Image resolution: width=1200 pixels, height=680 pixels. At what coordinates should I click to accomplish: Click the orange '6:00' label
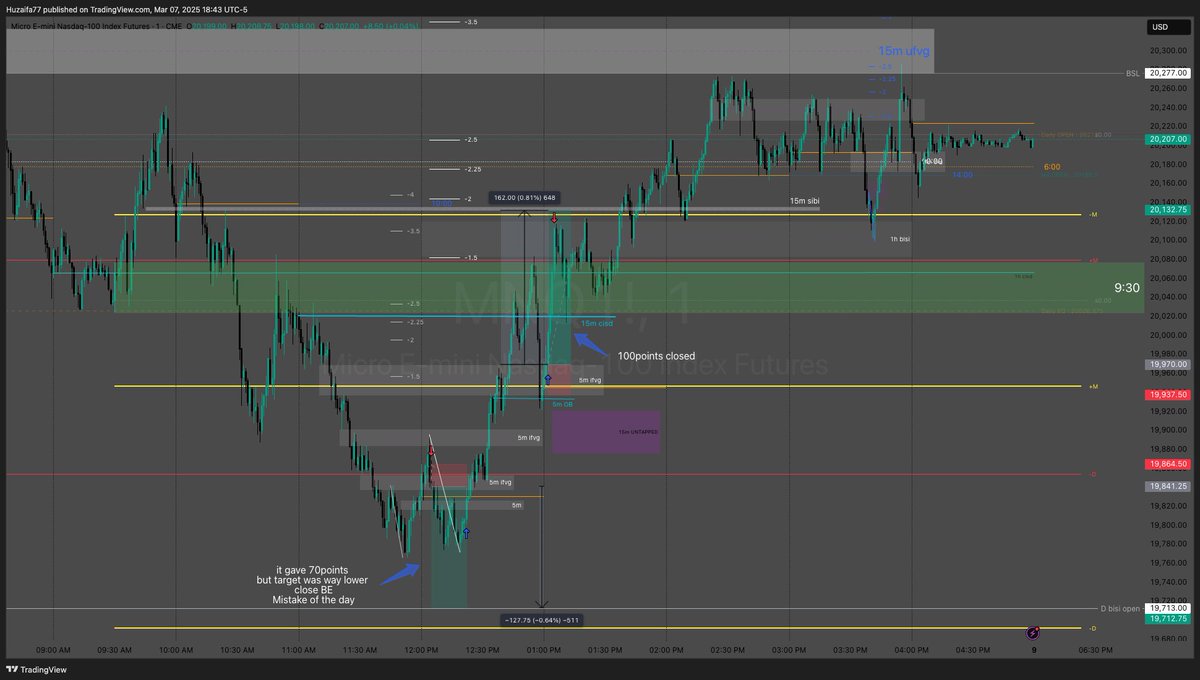[x=1051, y=167]
